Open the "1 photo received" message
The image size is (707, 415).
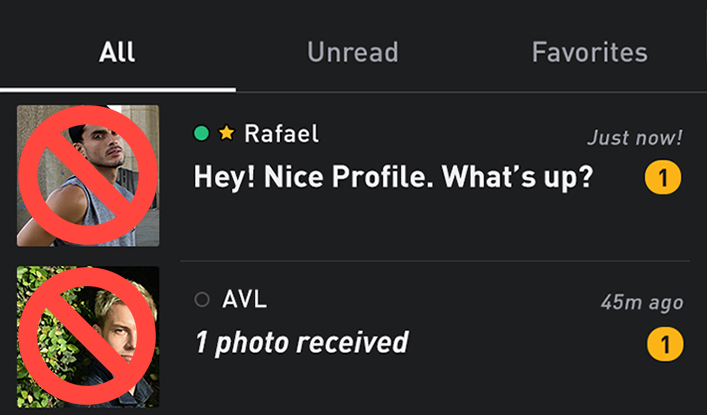301,343
